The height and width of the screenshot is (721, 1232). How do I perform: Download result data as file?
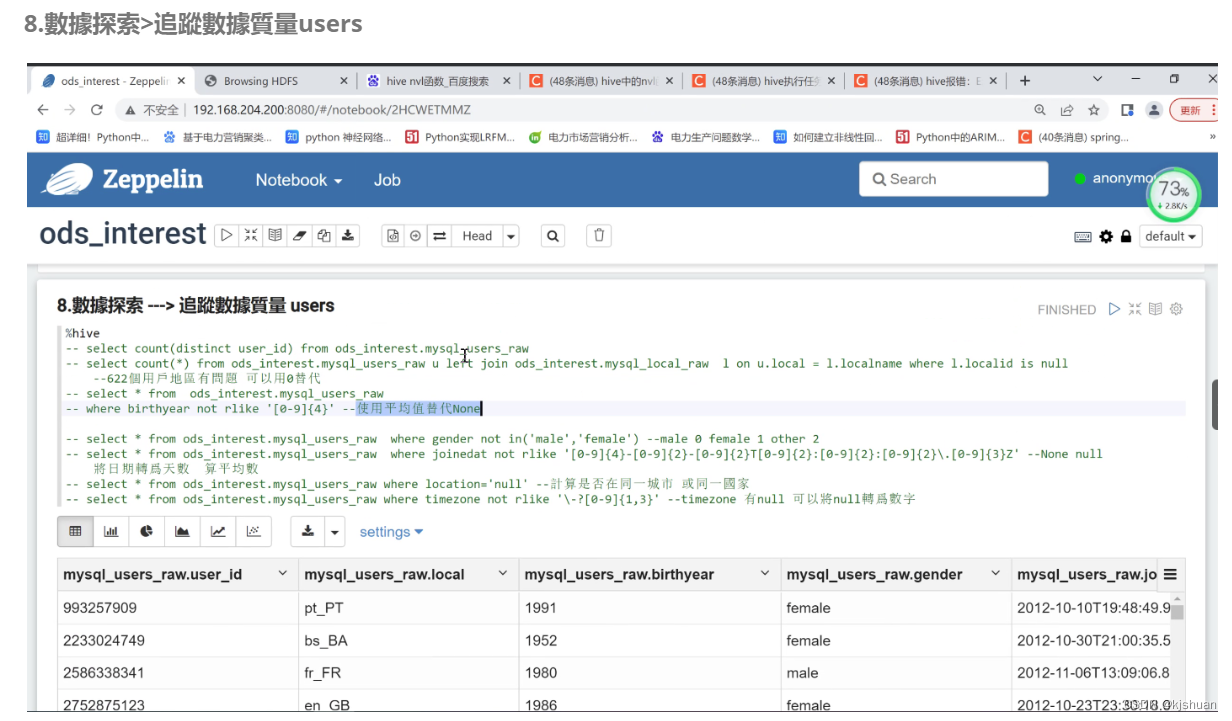click(308, 532)
